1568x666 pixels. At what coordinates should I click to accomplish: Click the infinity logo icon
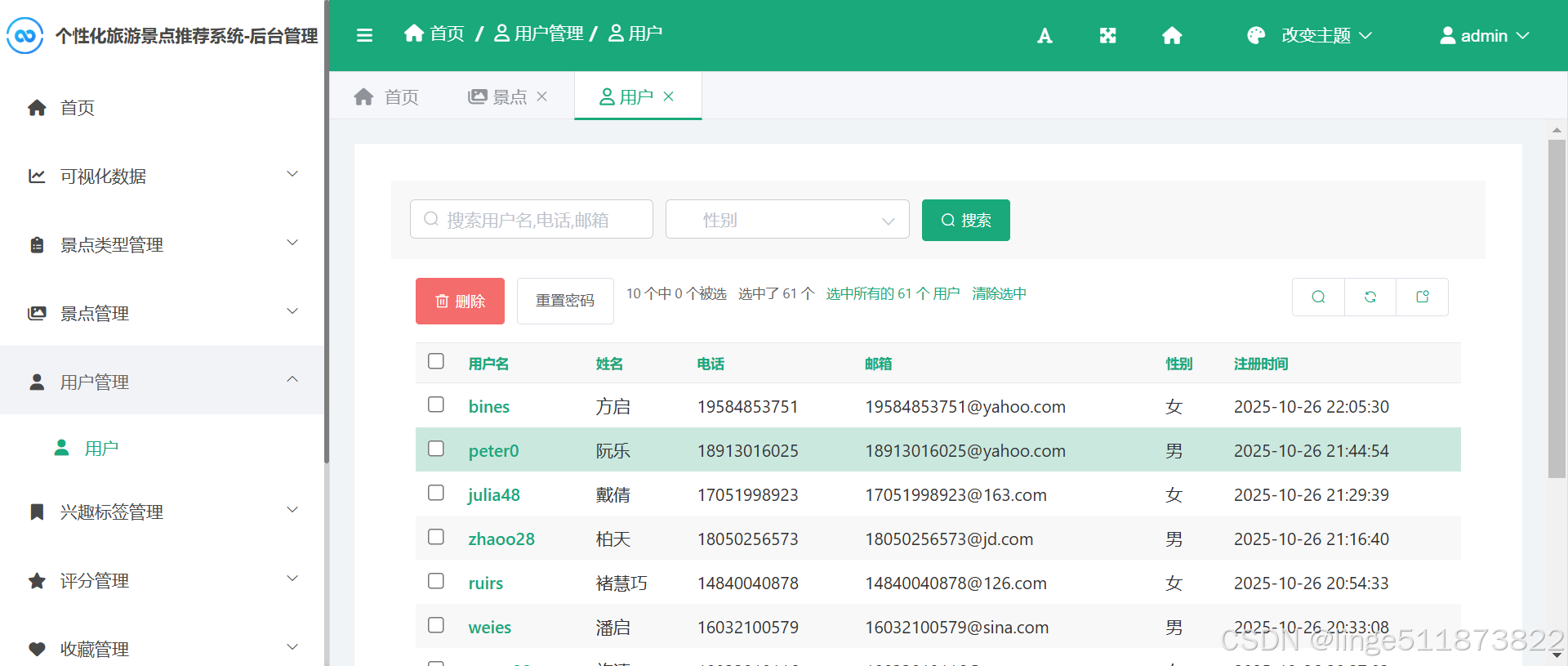(x=24, y=35)
